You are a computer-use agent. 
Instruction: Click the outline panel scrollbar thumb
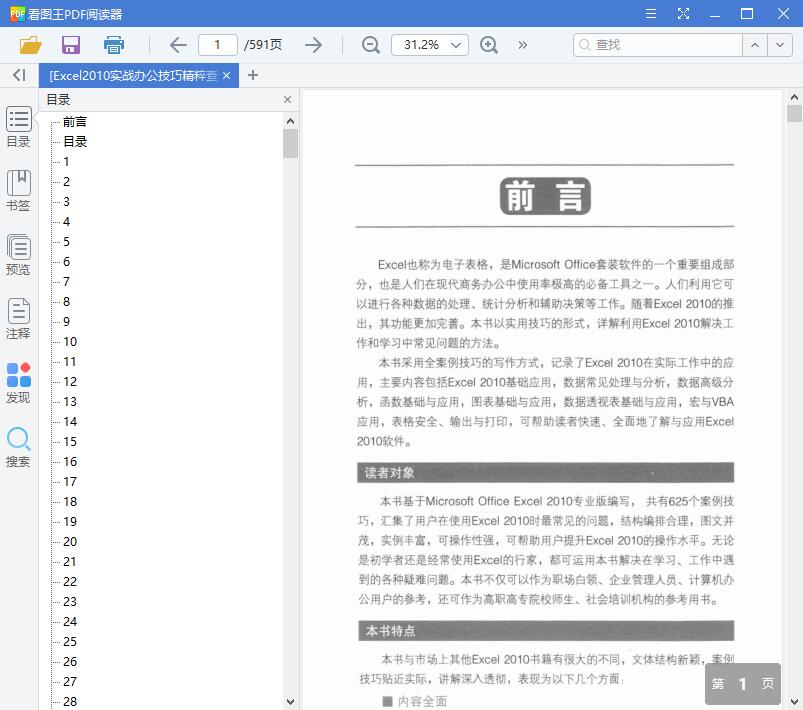click(x=290, y=143)
